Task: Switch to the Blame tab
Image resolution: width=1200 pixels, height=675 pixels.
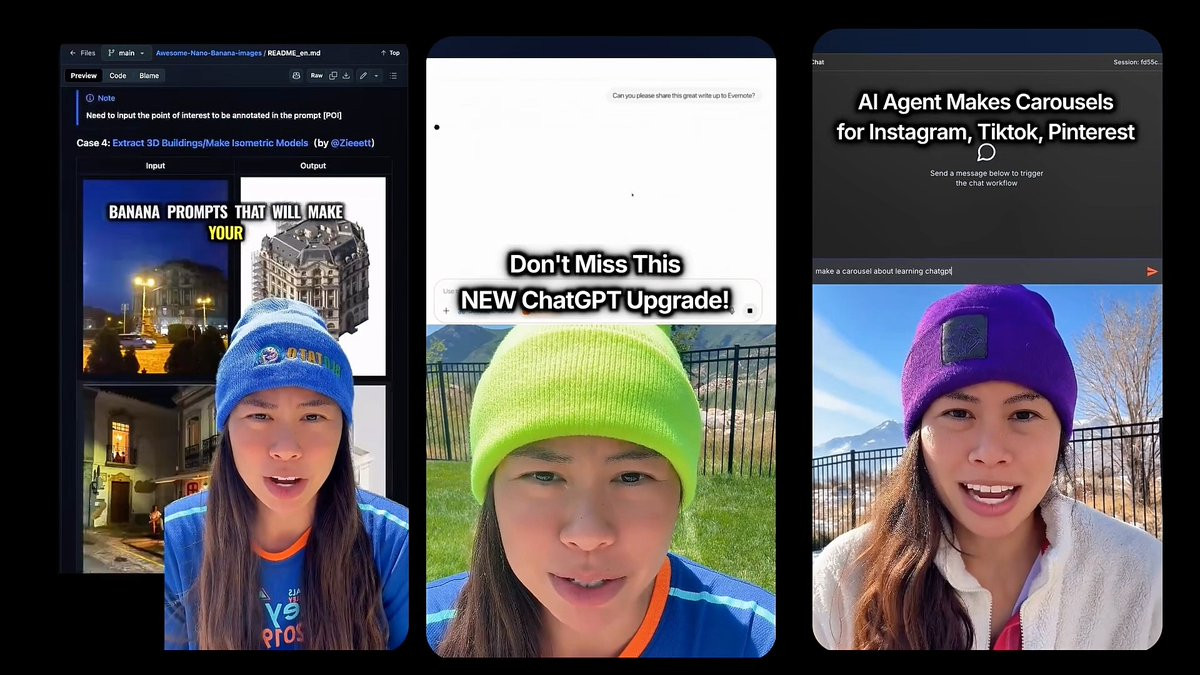Action: [149, 76]
